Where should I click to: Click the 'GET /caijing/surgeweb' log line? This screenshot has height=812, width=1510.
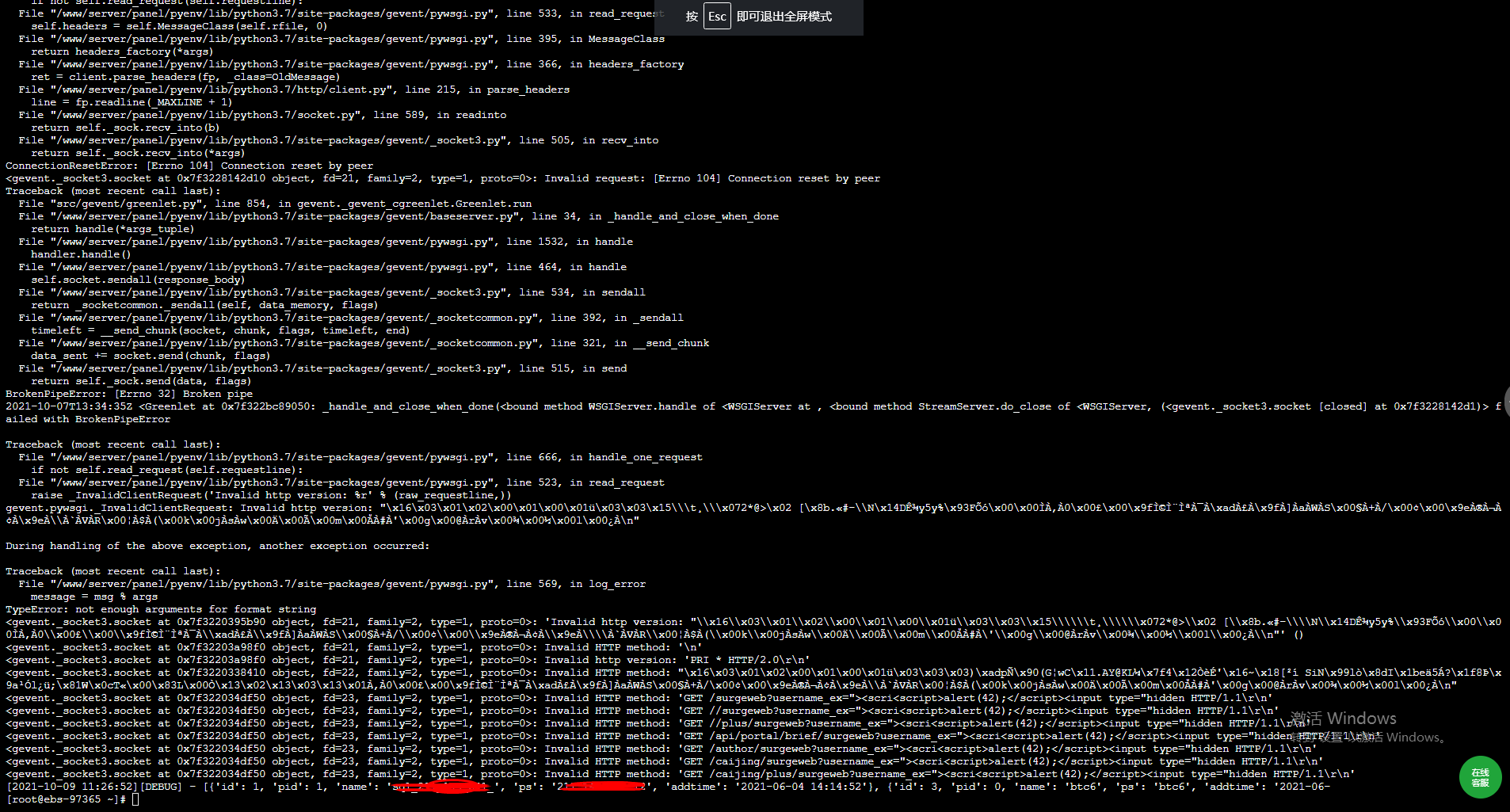(665, 761)
